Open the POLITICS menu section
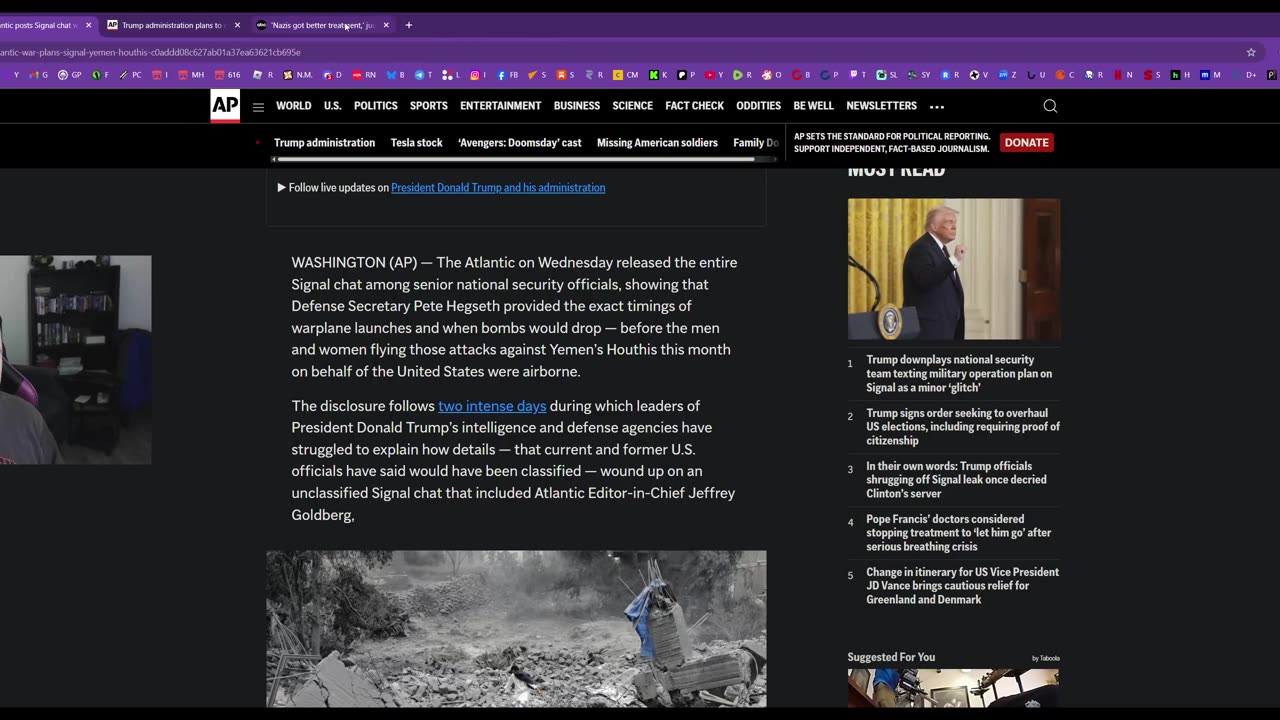The width and height of the screenshot is (1280, 720). pyautogui.click(x=375, y=106)
